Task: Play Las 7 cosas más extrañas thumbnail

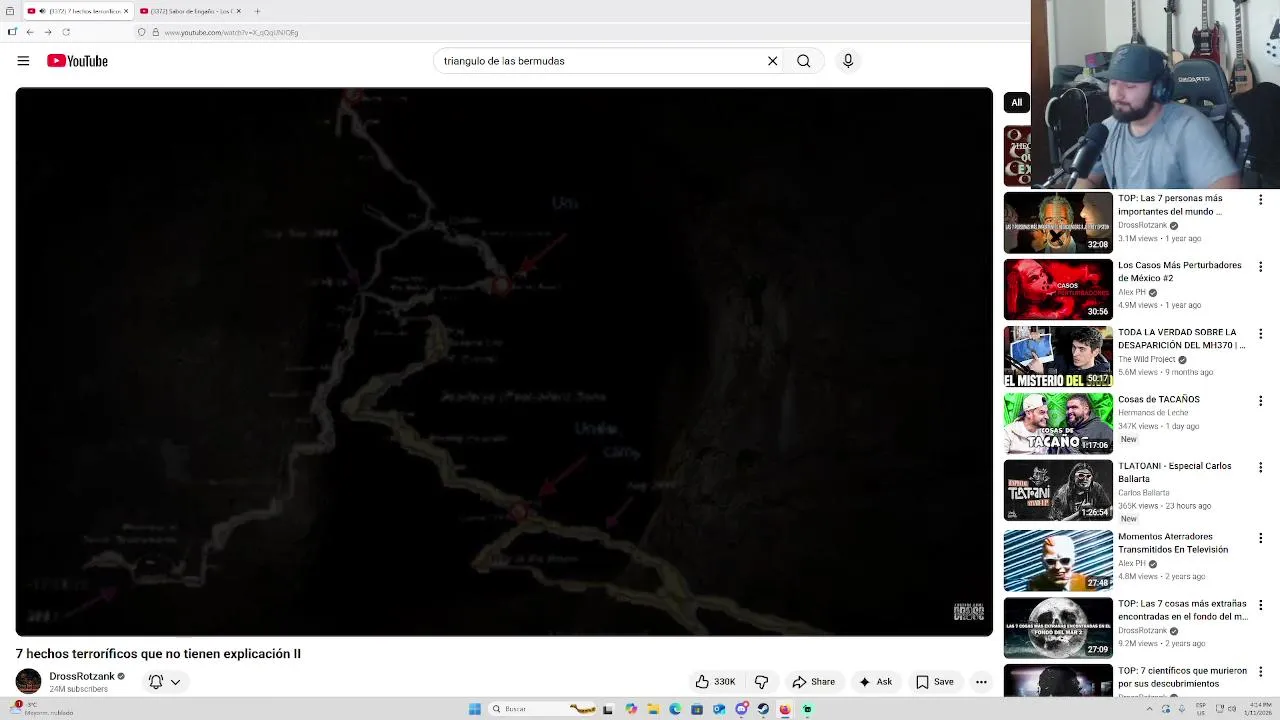Action: [1058, 627]
